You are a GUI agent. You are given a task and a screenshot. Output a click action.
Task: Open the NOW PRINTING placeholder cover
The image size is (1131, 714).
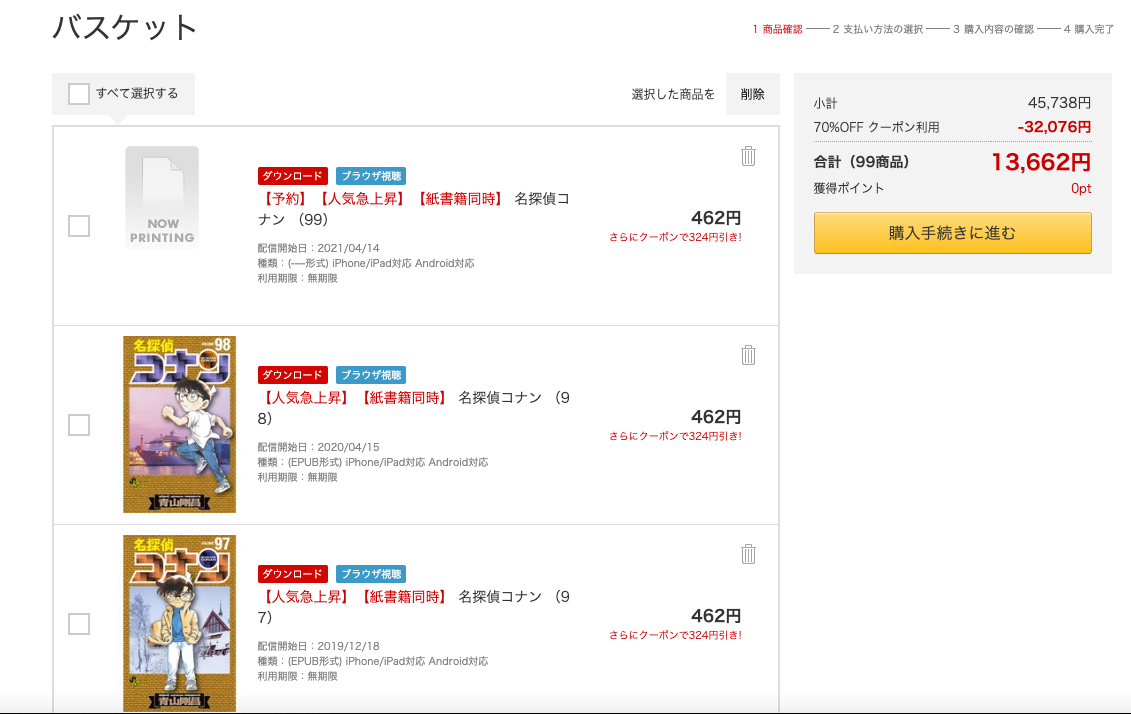[162, 198]
